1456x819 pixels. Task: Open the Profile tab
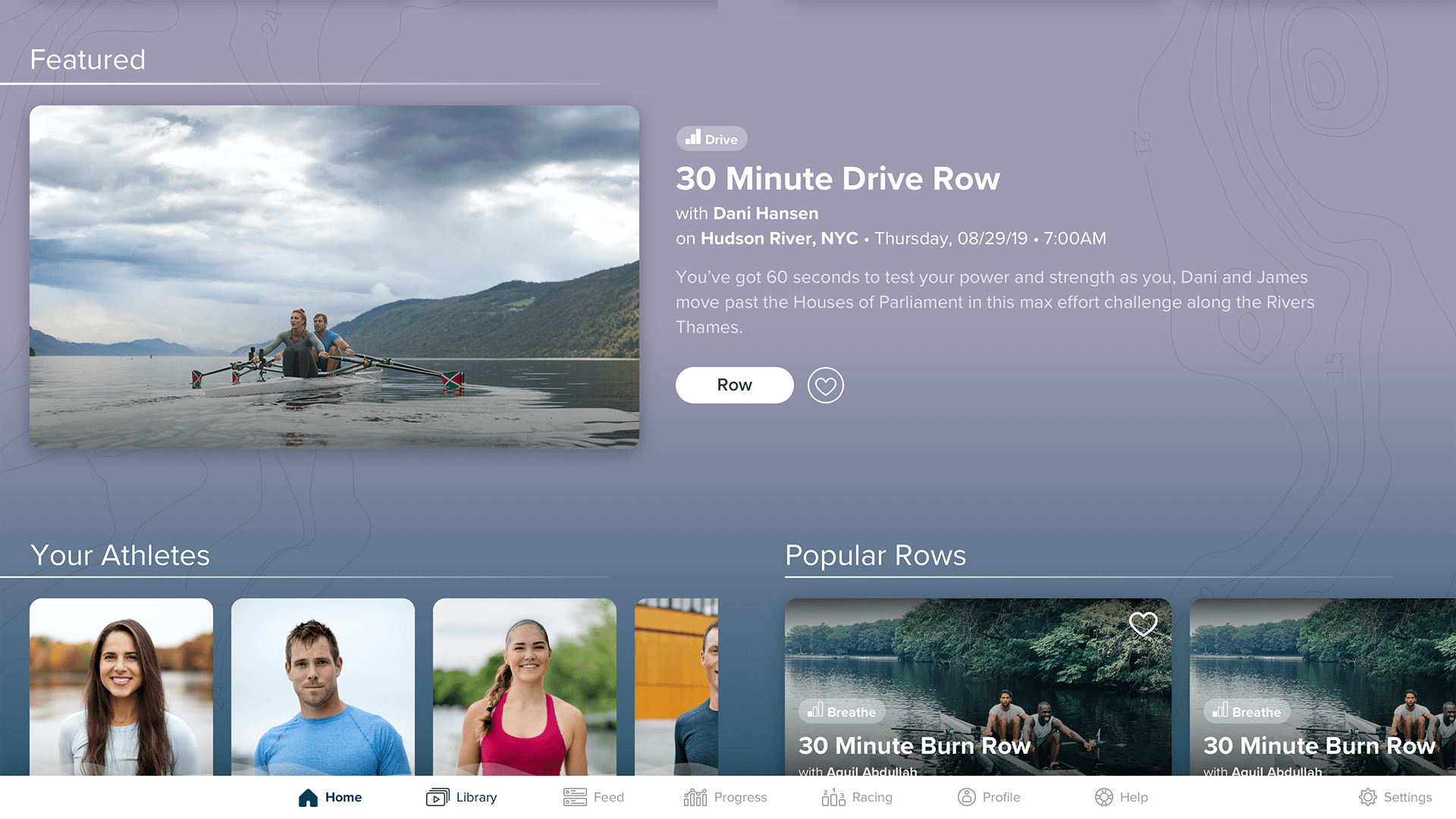(x=1001, y=797)
